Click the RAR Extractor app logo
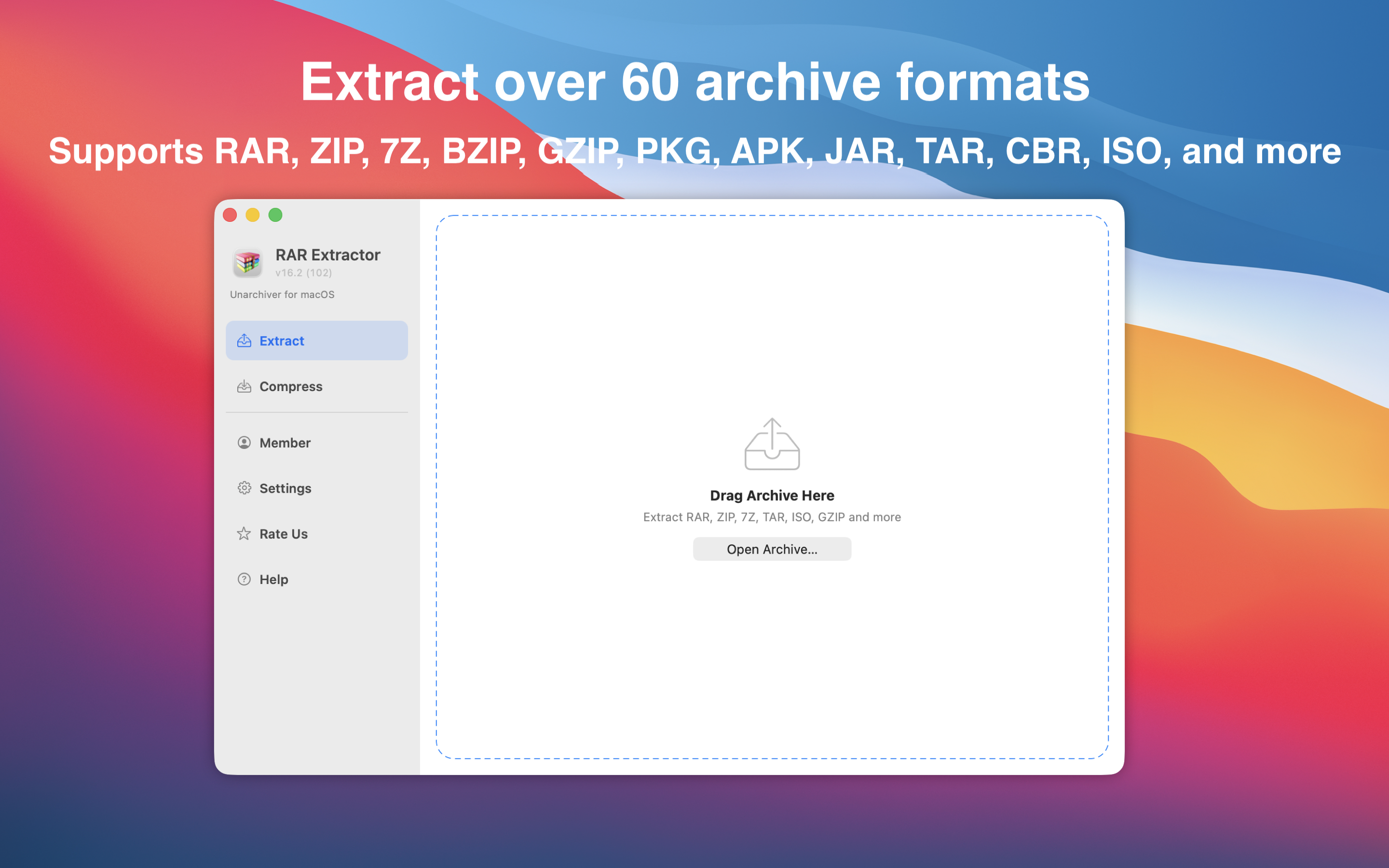The height and width of the screenshot is (868, 1389). 247,262
